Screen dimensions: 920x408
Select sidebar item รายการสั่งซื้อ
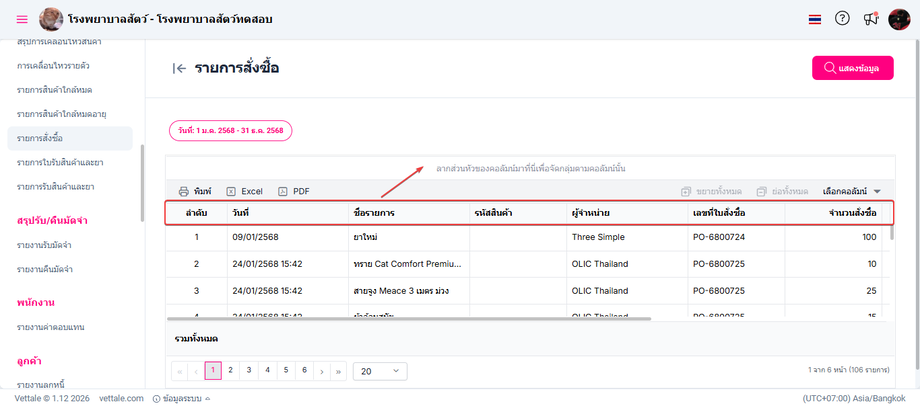pyautogui.click(x=70, y=139)
